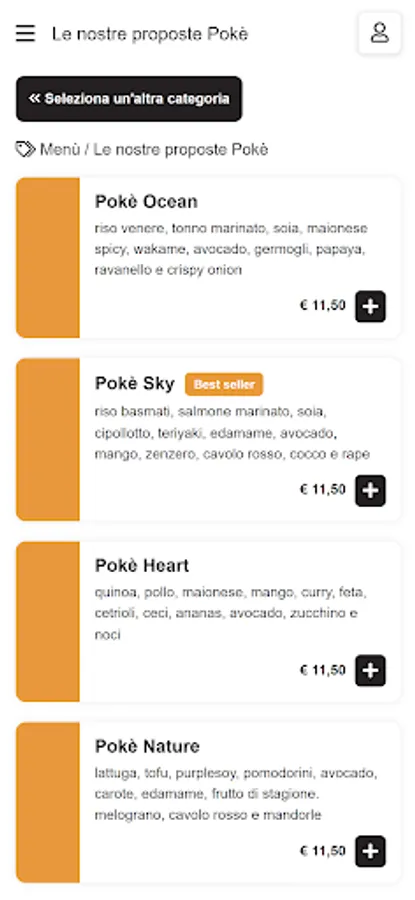Add Pokè Heart with plus button
This screenshot has height=900, width=415.
pyautogui.click(x=370, y=670)
